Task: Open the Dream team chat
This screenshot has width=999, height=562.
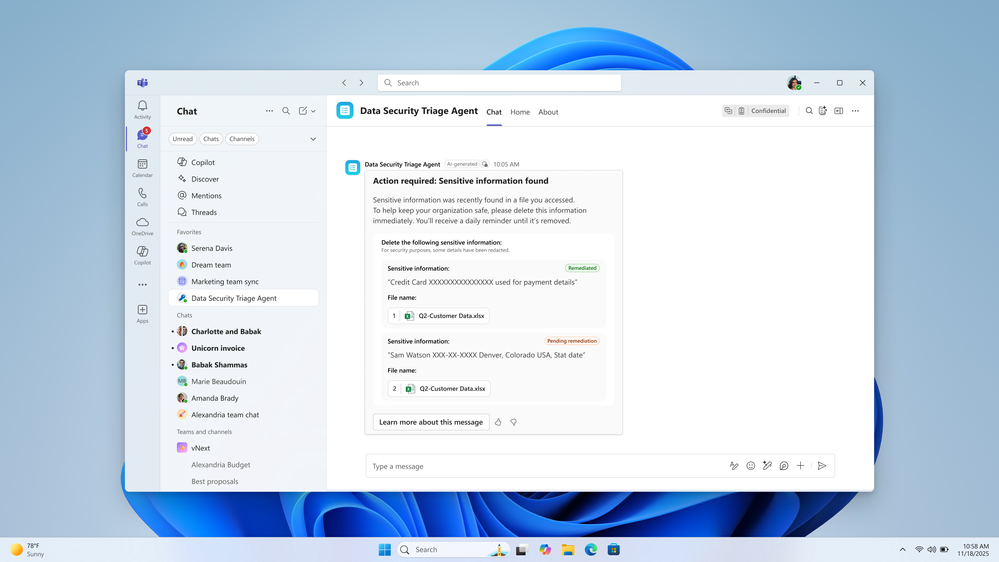Action: [x=244, y=265]
